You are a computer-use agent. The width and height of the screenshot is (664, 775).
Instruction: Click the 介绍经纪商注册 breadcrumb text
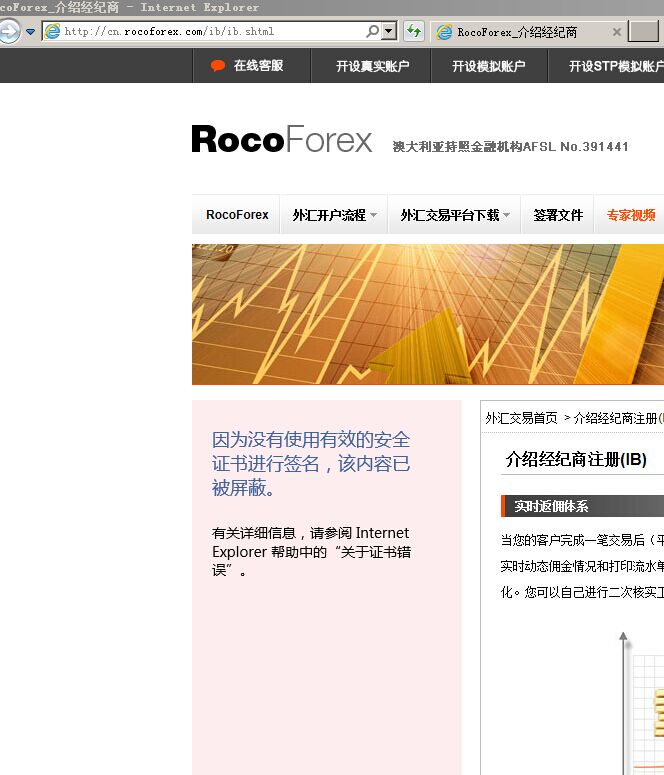pyautogui.click(x=615, y=418)
